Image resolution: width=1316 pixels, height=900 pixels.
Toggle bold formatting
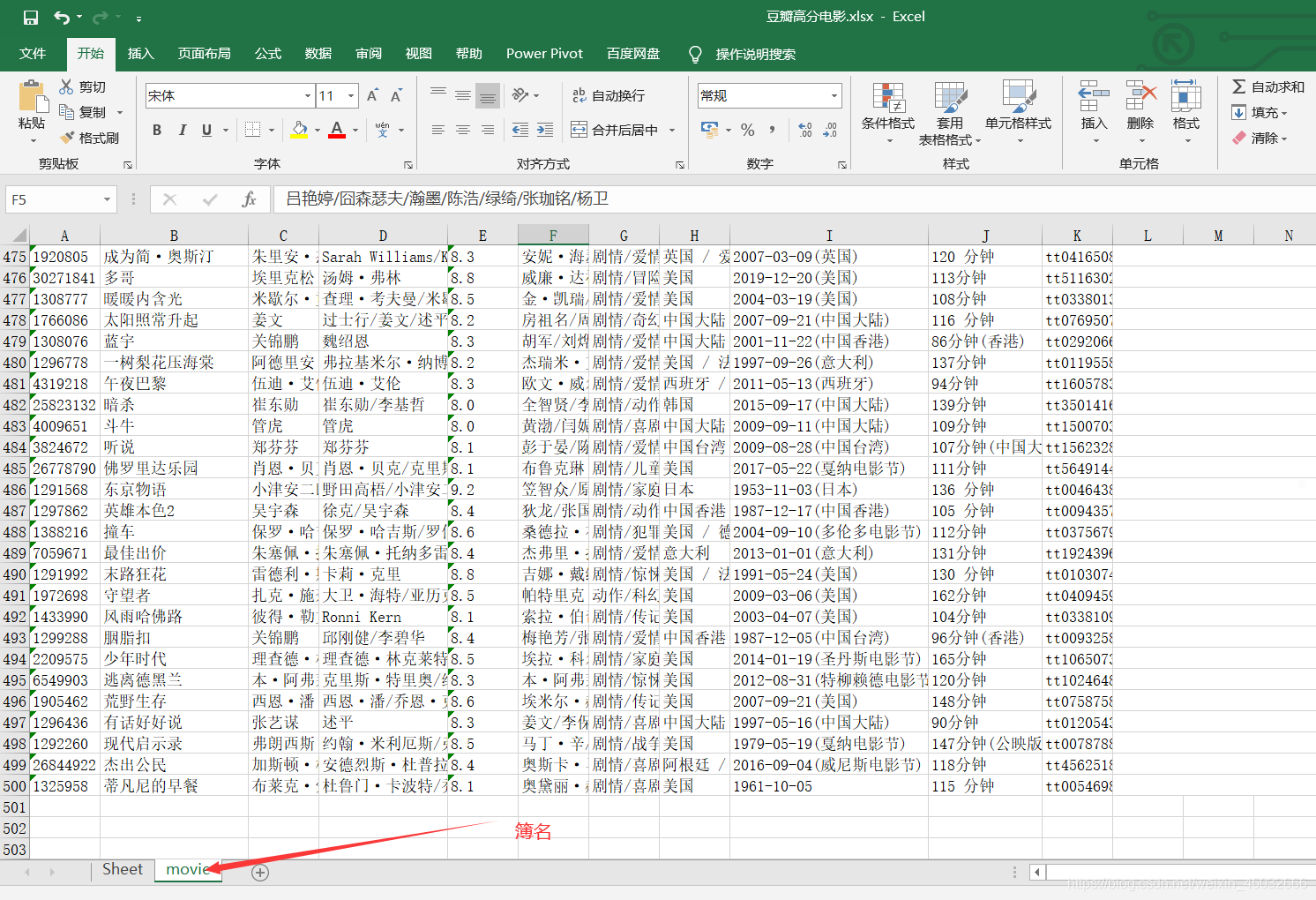(x=157, y=130)
